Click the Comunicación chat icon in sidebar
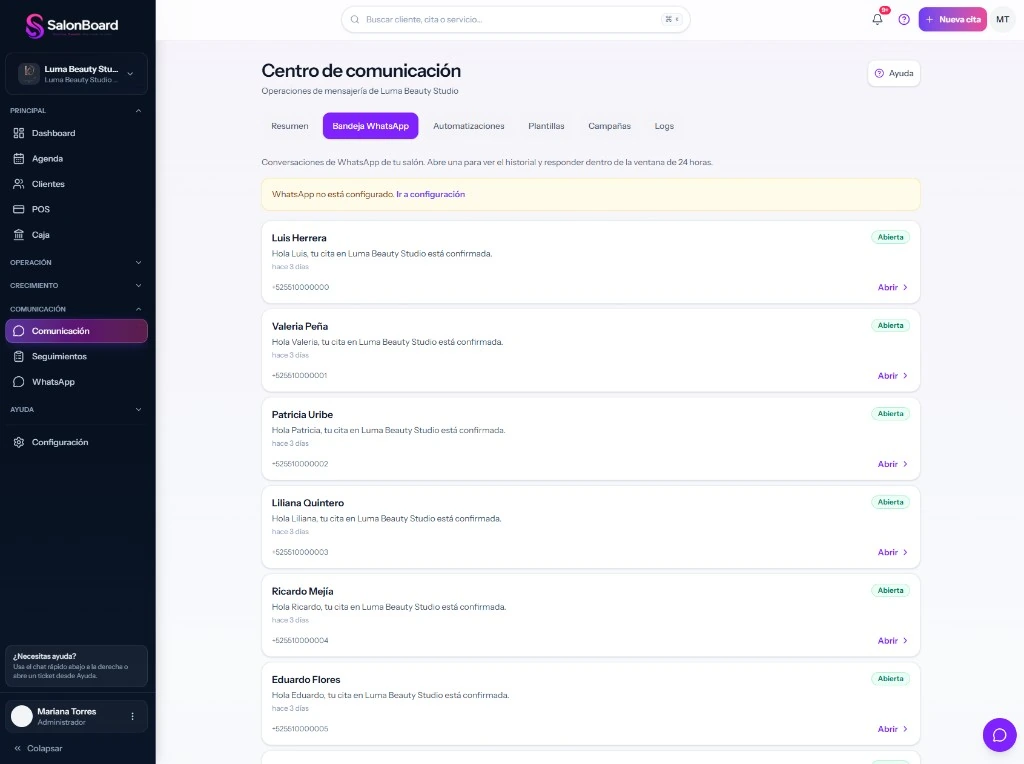The image size is (1024, 764). (x=19, y=331)
